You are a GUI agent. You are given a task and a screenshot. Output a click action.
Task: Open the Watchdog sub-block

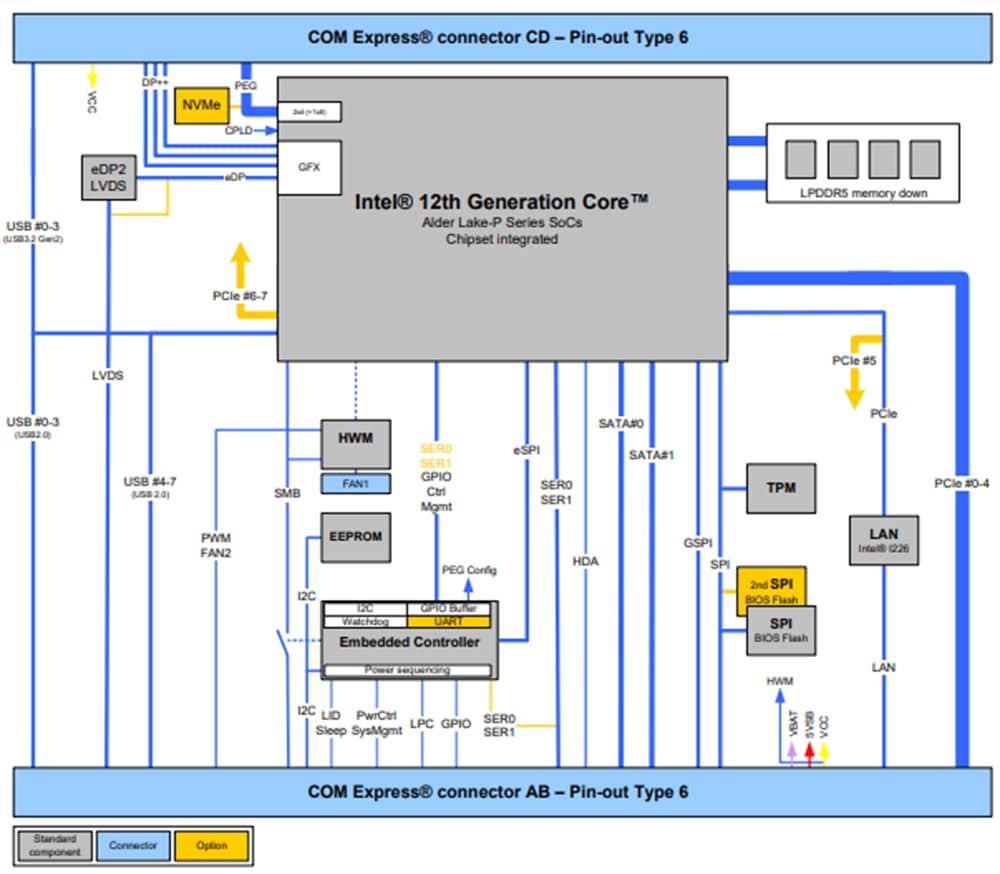coord(366,621)
